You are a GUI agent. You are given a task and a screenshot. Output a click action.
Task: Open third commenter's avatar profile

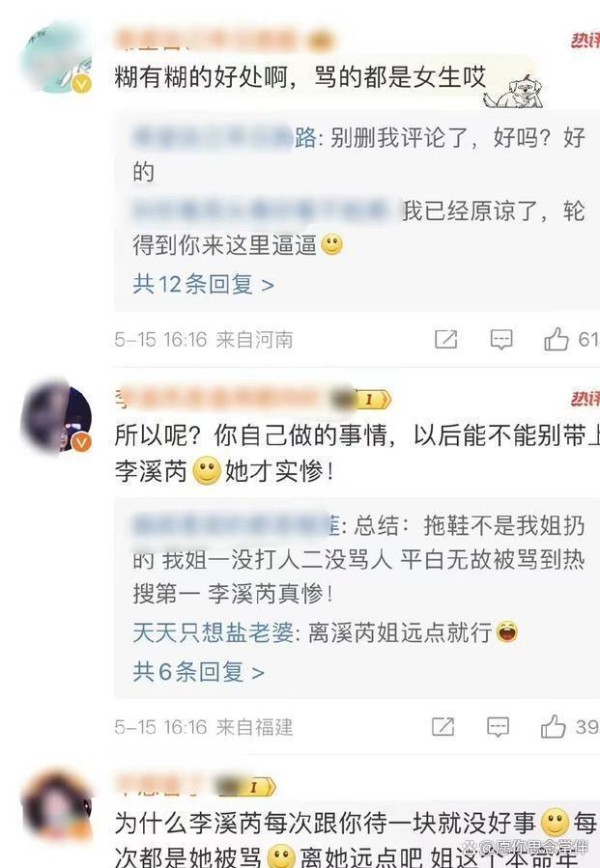point(55,805)
